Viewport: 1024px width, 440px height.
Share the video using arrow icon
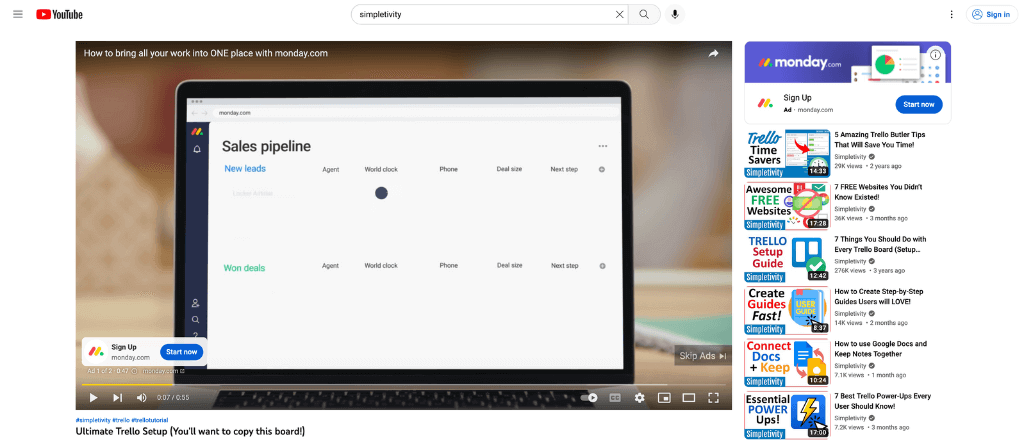(x=713, y=54)
